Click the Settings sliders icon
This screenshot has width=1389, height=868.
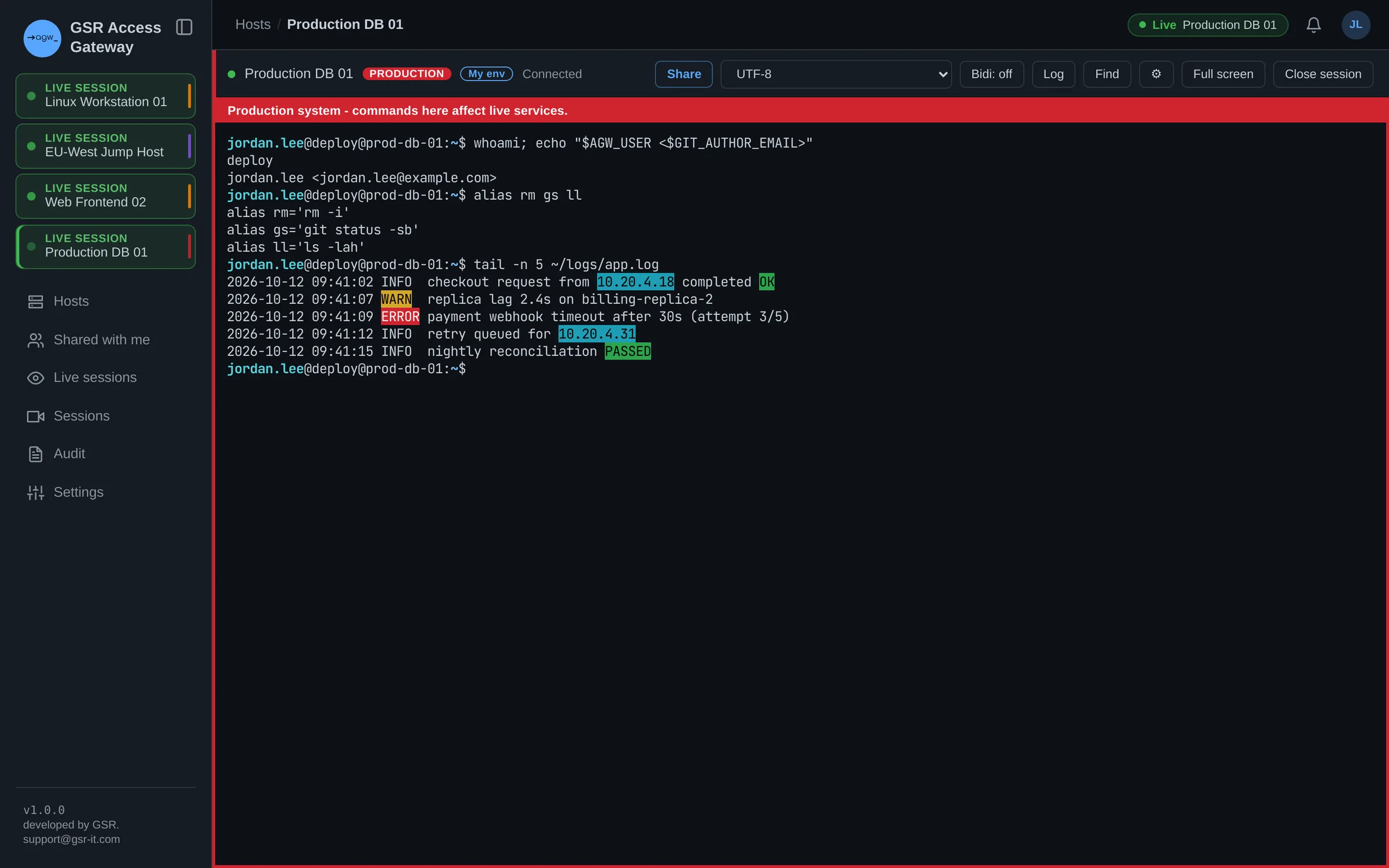click(35, 492)
